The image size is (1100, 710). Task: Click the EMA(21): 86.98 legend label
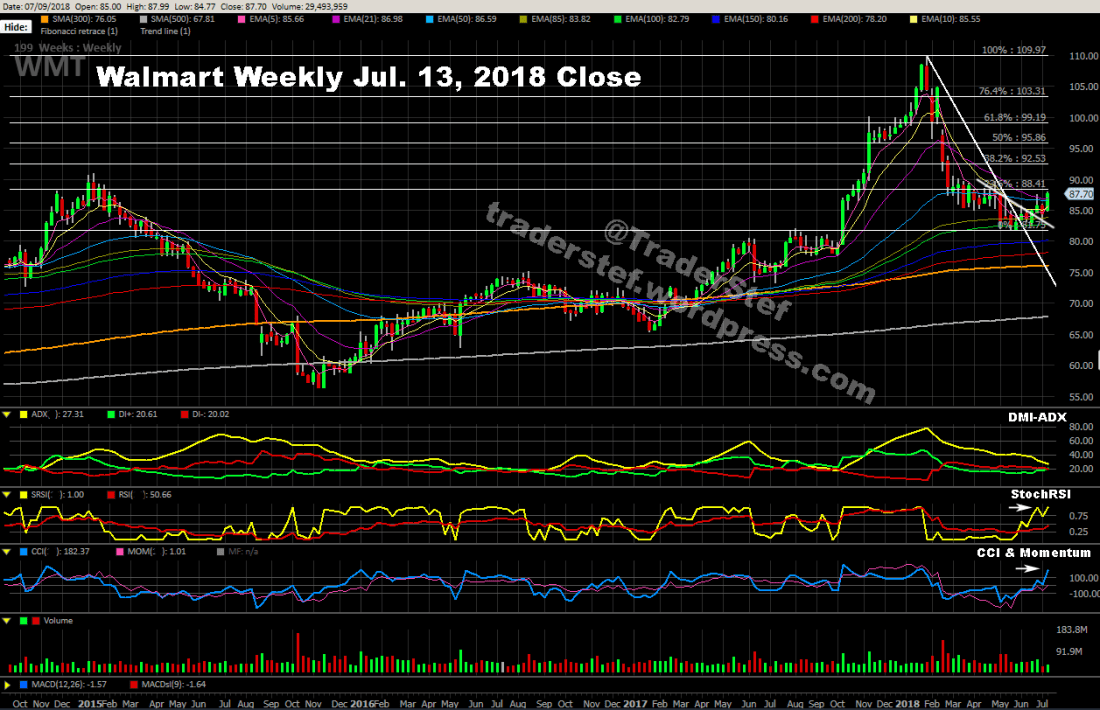click(370, 18)
